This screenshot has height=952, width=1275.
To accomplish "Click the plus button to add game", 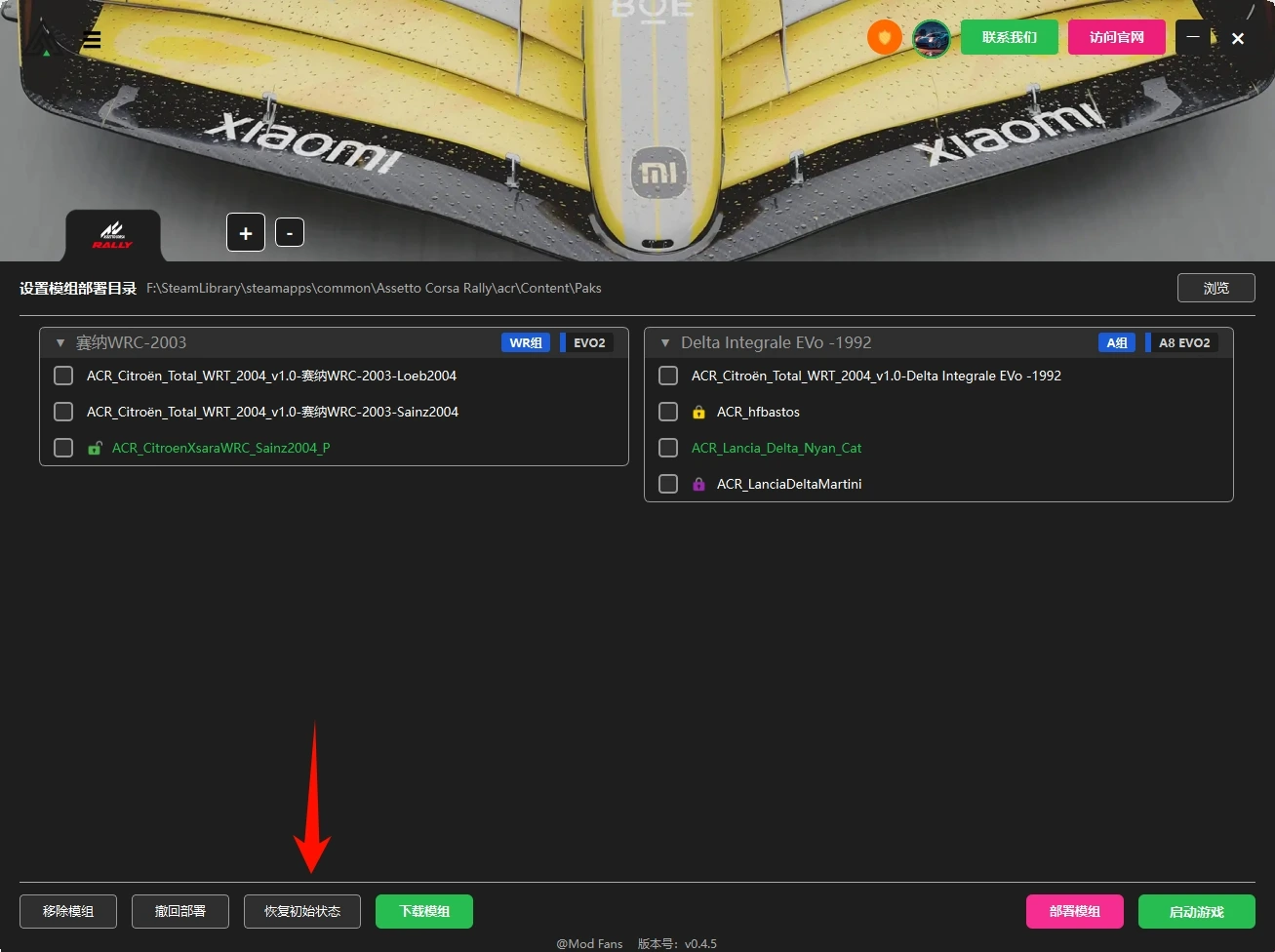I will [246, 233].
